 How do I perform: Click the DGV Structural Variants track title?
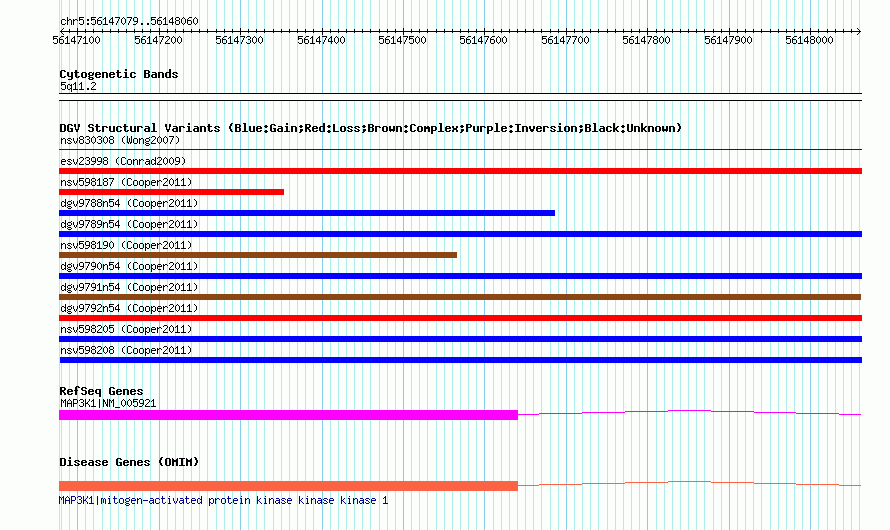pos(371,128)
